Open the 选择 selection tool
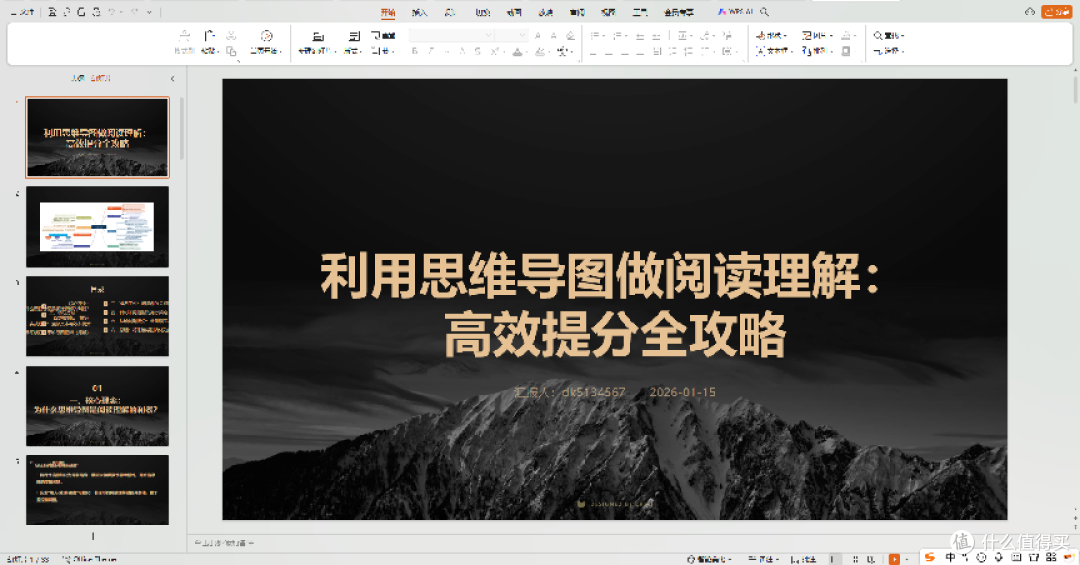The width and height of the screenshot is (1080, 565). [x=889, y=51]
